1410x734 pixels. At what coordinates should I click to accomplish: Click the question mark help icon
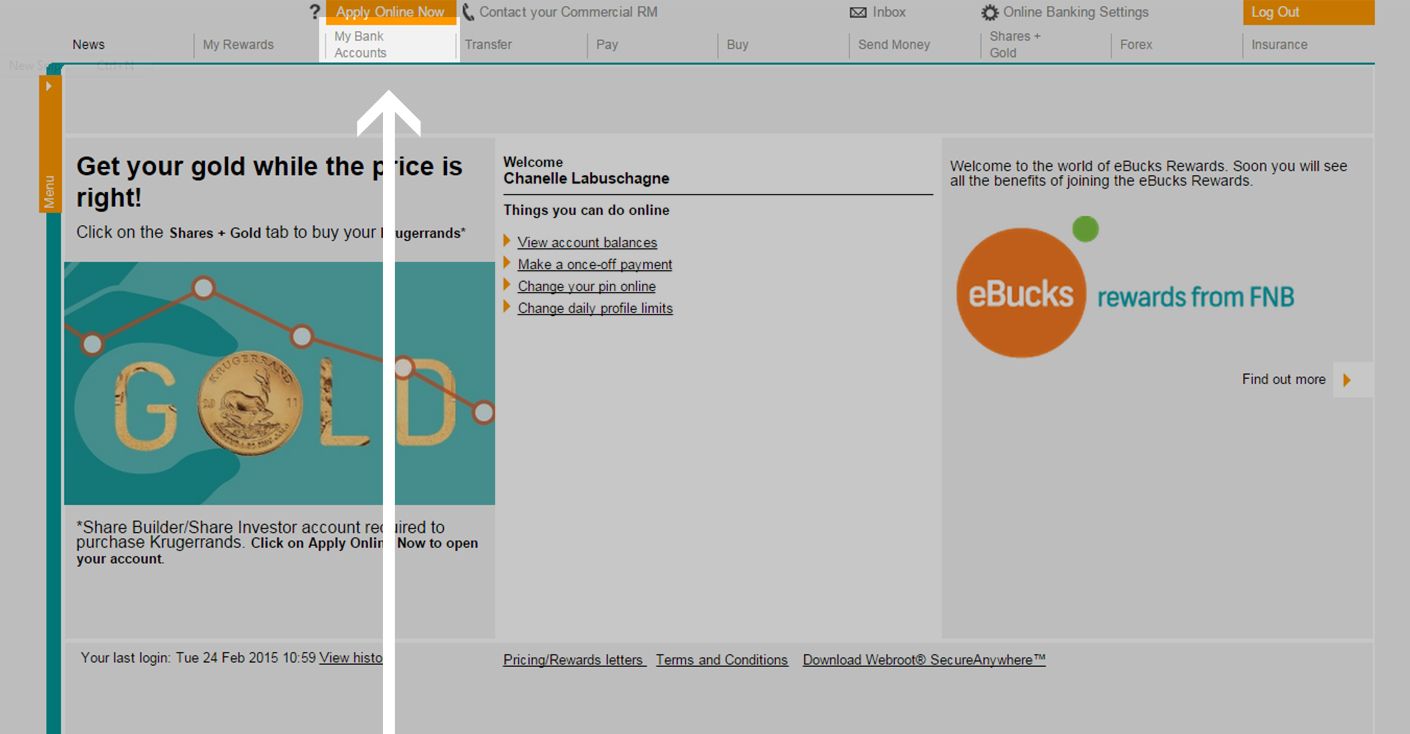tap(315, 12)
